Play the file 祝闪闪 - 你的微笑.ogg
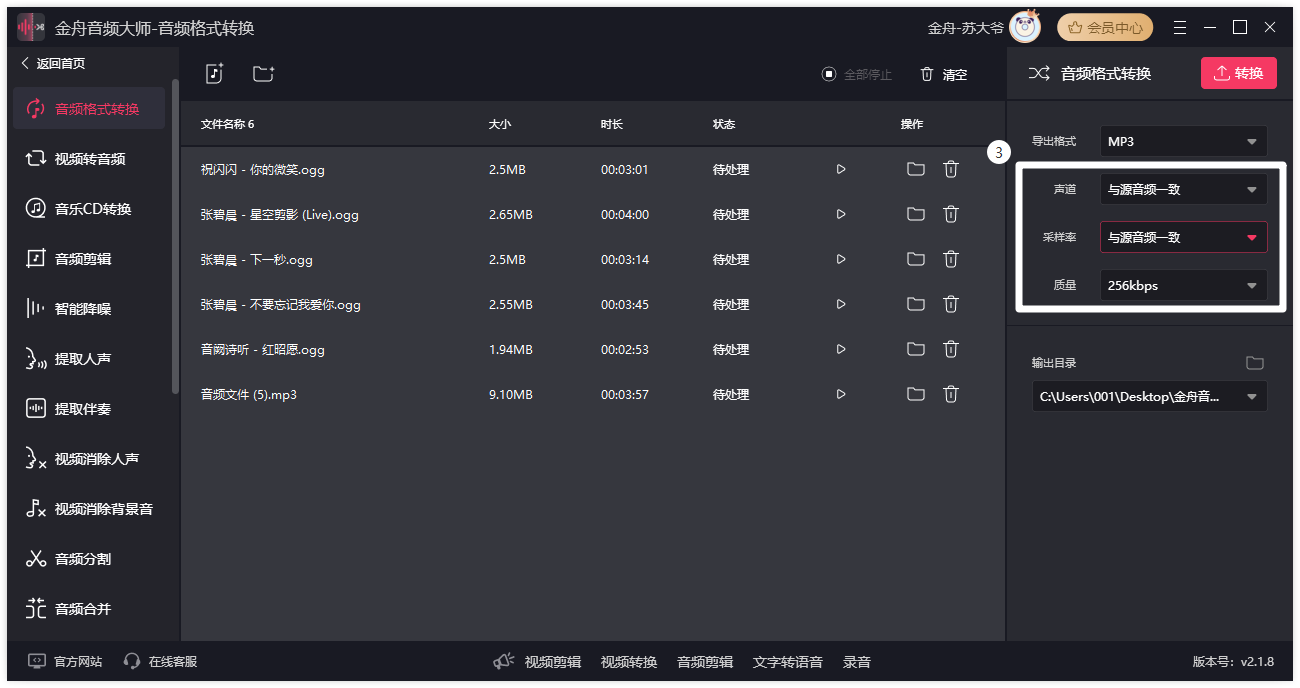The image size is (1300, 688). pos(840,169)
